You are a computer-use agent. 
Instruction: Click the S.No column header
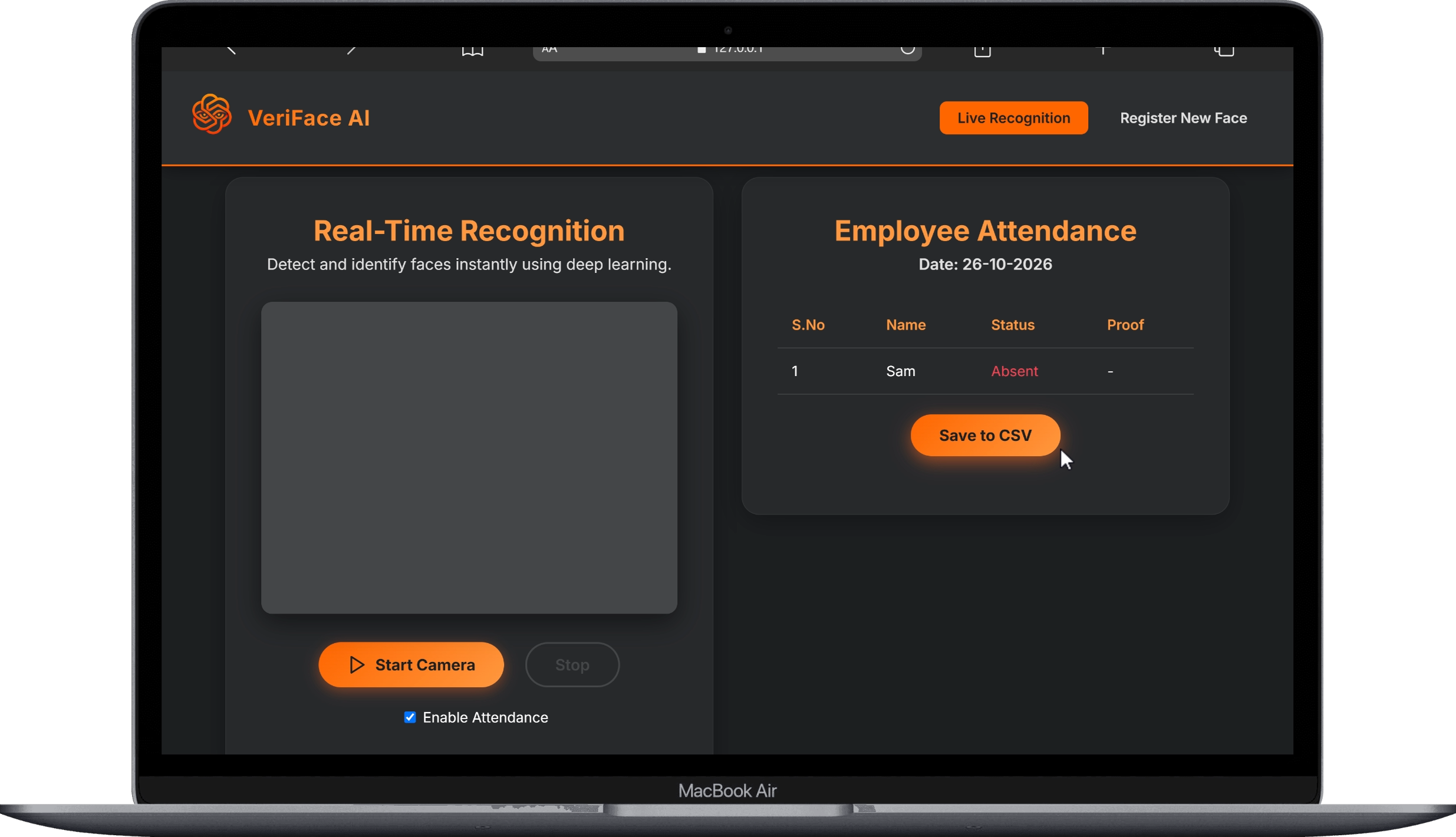pos(808,325)
